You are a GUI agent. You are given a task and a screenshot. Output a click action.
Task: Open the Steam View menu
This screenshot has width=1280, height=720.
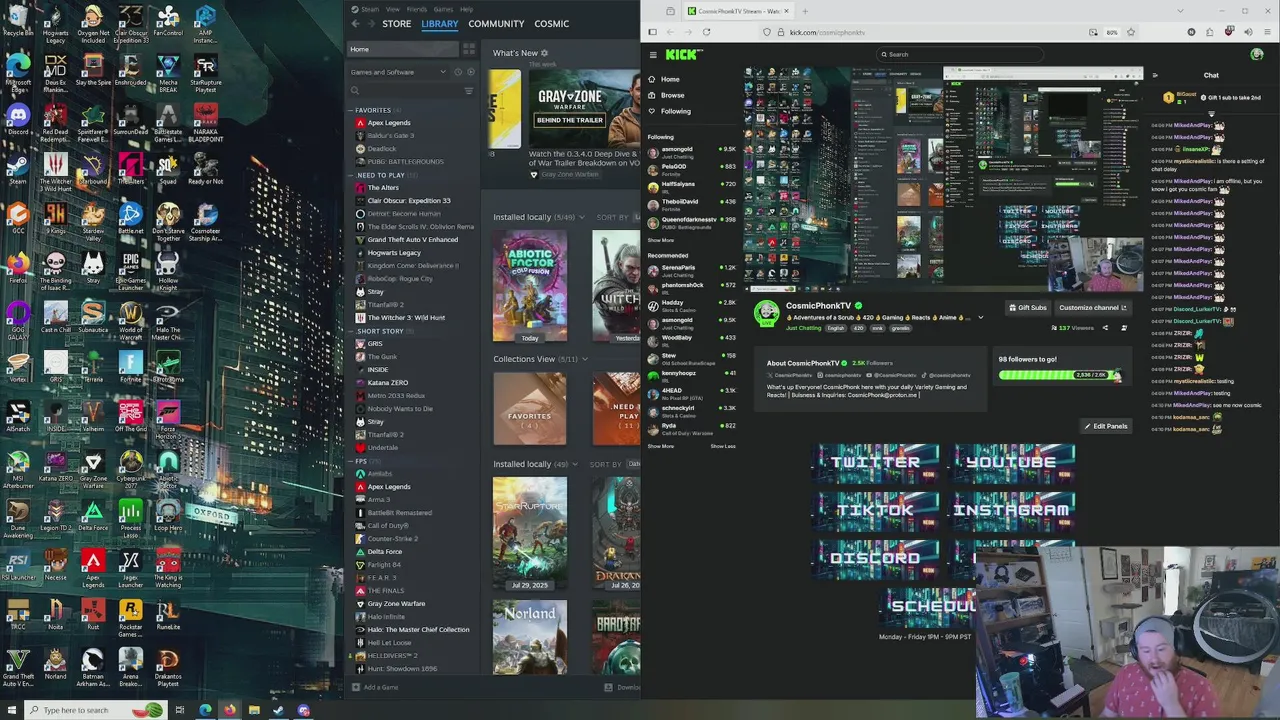point(393,9)
